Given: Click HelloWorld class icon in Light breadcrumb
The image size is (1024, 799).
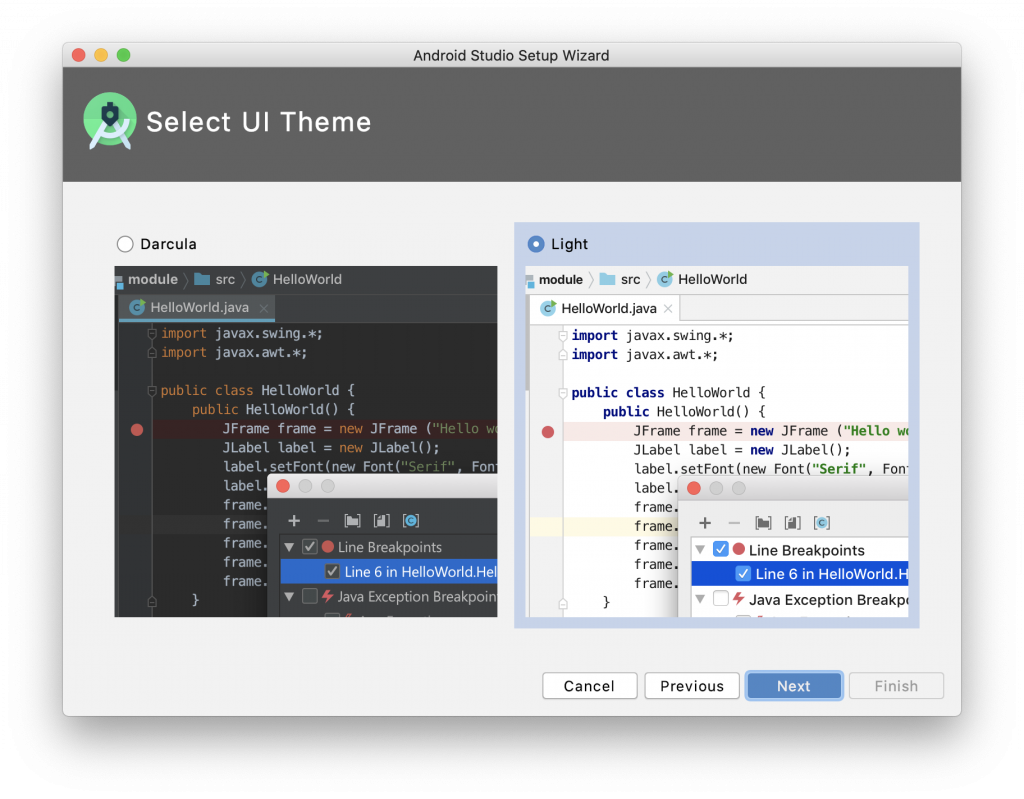Looking at the screenshot, I should pyautogui.click(x=665, y=279).
